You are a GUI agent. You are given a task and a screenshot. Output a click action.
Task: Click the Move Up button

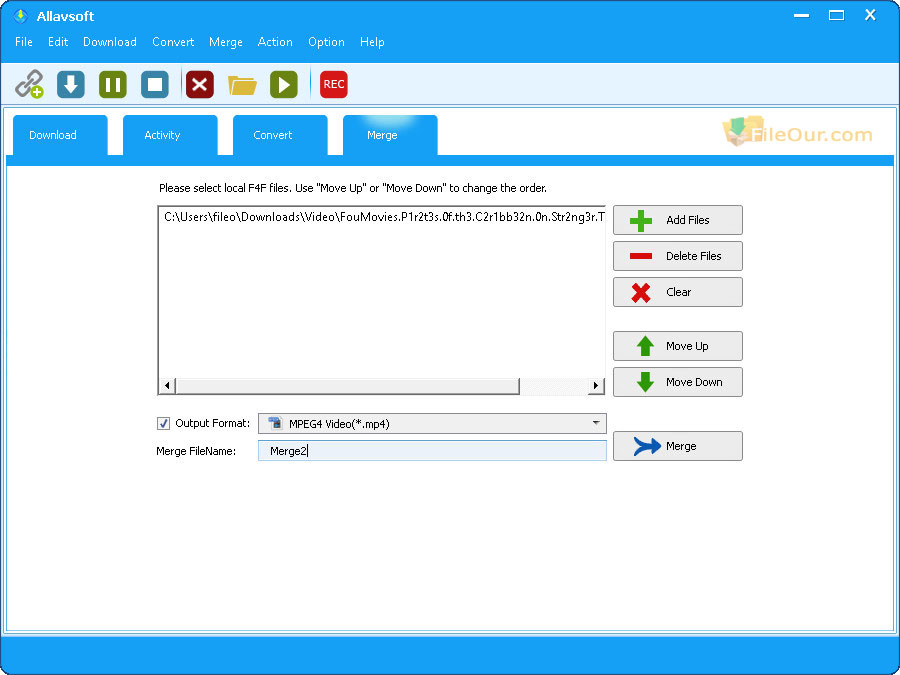(x=678, y=346)
